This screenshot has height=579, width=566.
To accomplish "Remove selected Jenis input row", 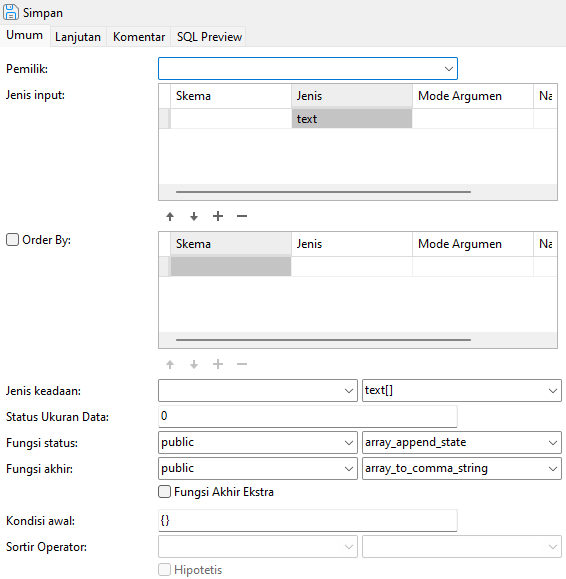I will click(x=242, y=216).
